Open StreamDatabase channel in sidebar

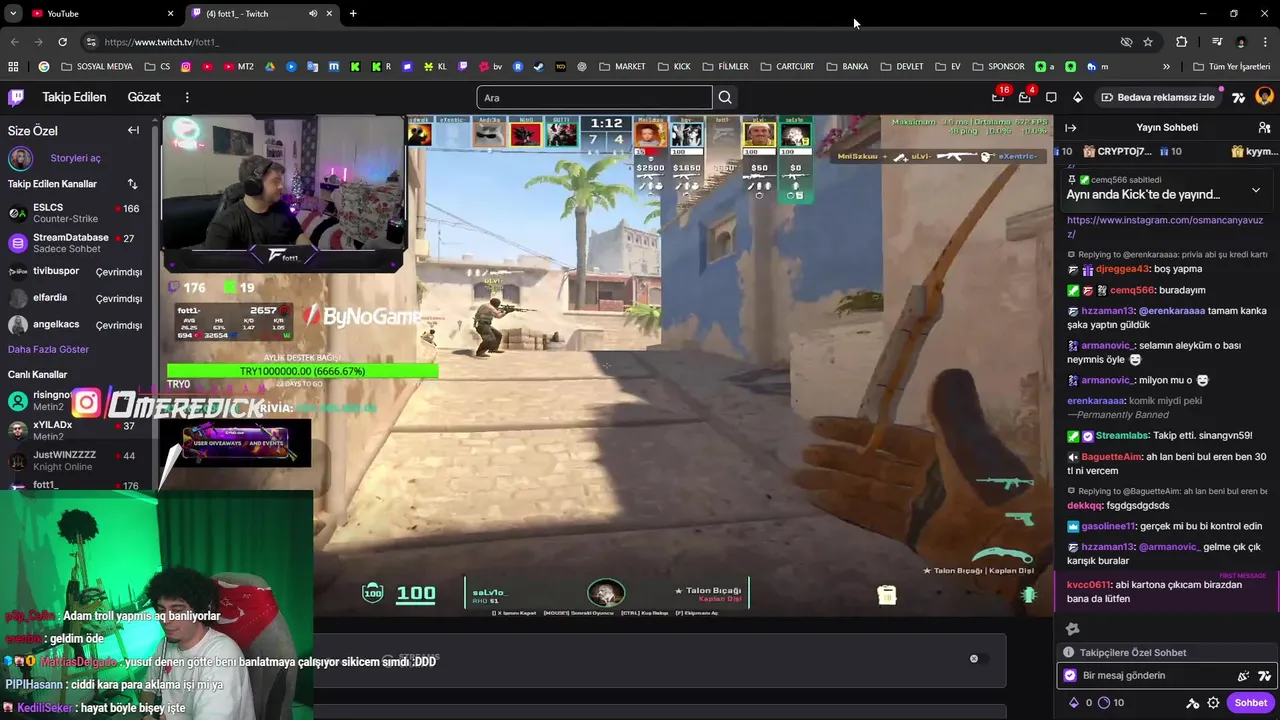[75, 243]
